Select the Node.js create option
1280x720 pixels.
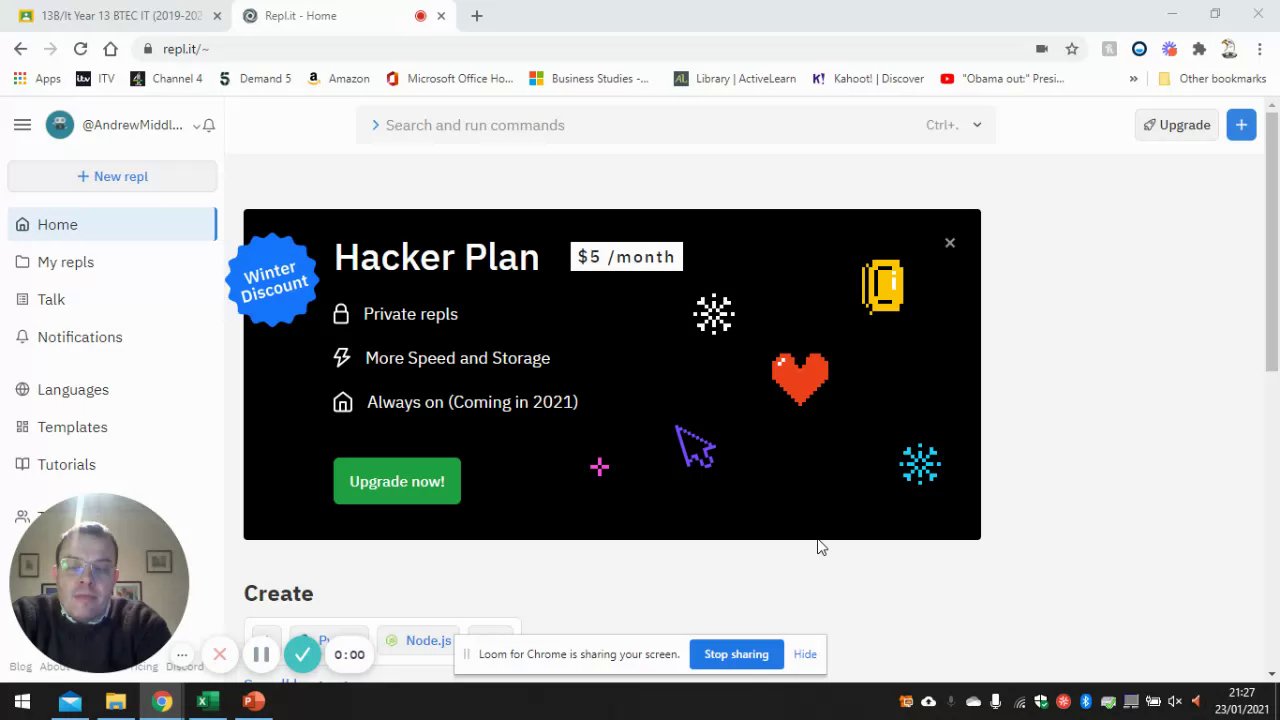tap(419, 640)
